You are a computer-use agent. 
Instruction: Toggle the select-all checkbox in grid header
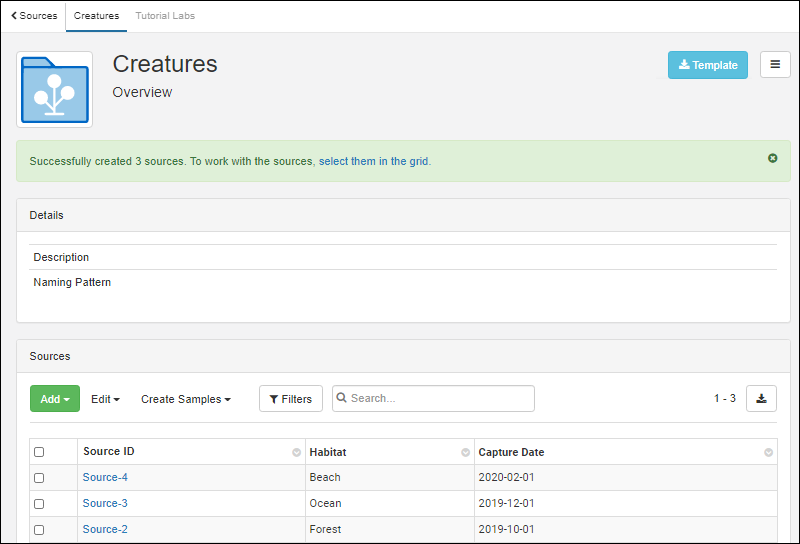click(x=39, y=452)
